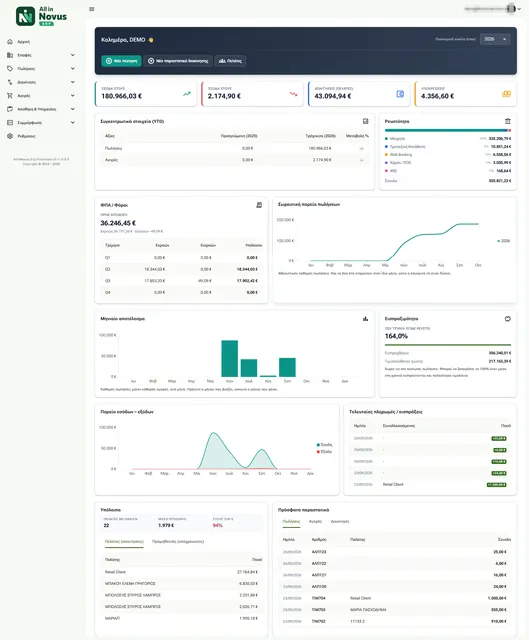Screen dimensions: 529x640
Task: Click the Q2 row in ΦΠΑ table
Action: [x=181, y=269]
